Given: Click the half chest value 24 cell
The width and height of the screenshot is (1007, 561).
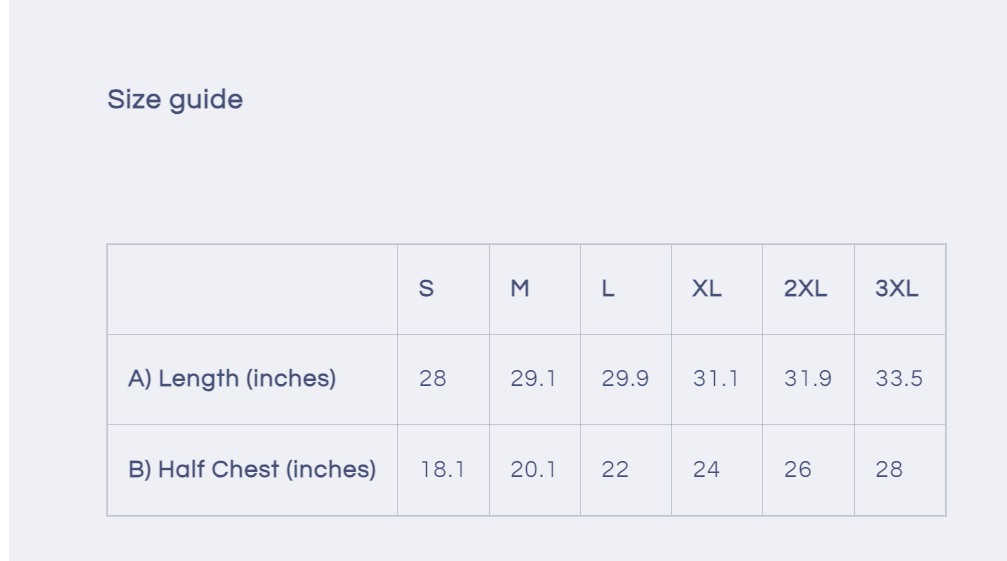Looking at the screenshot, I should (x=706, y=469).
